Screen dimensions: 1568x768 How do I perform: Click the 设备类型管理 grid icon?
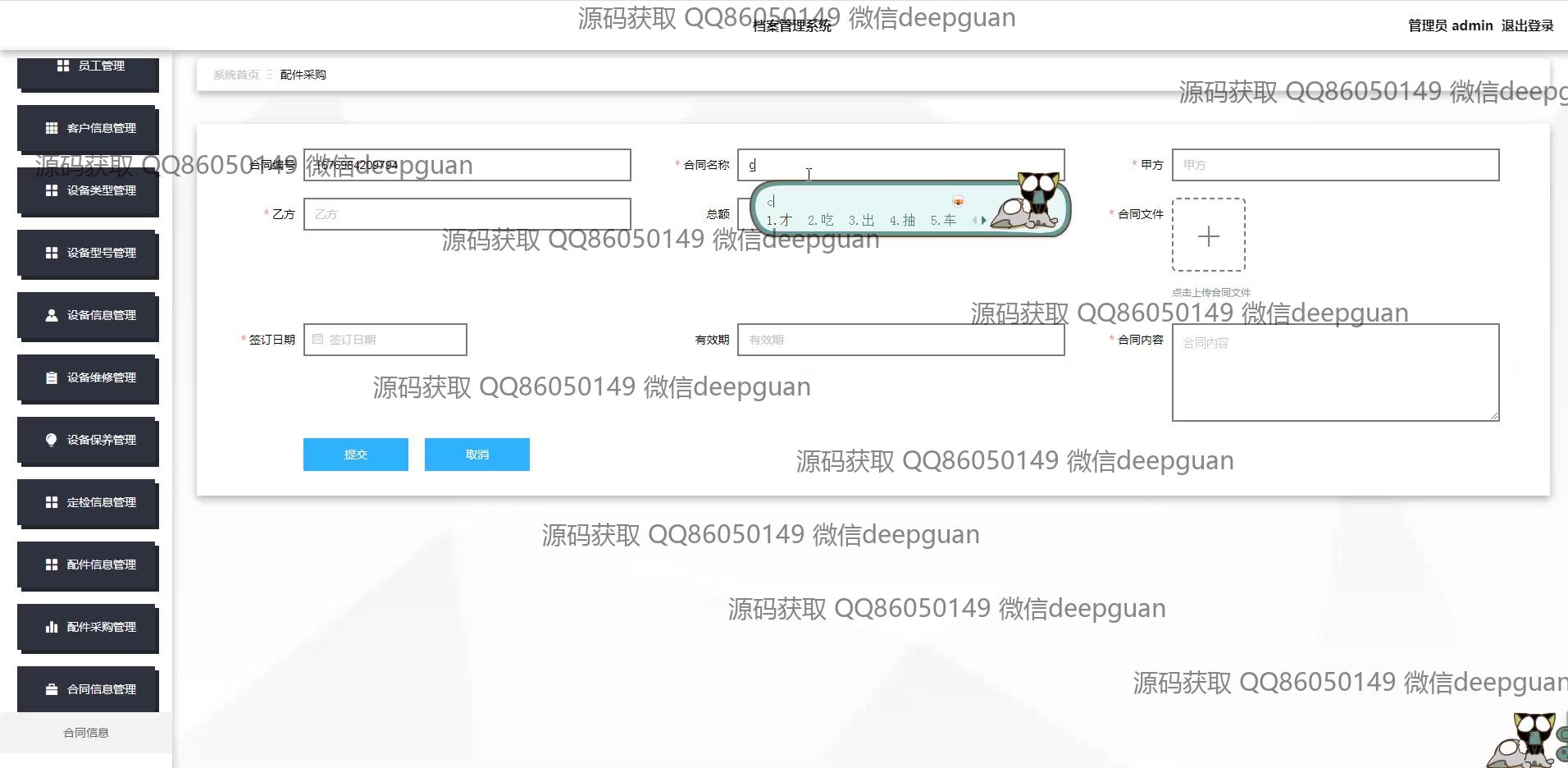52,190
